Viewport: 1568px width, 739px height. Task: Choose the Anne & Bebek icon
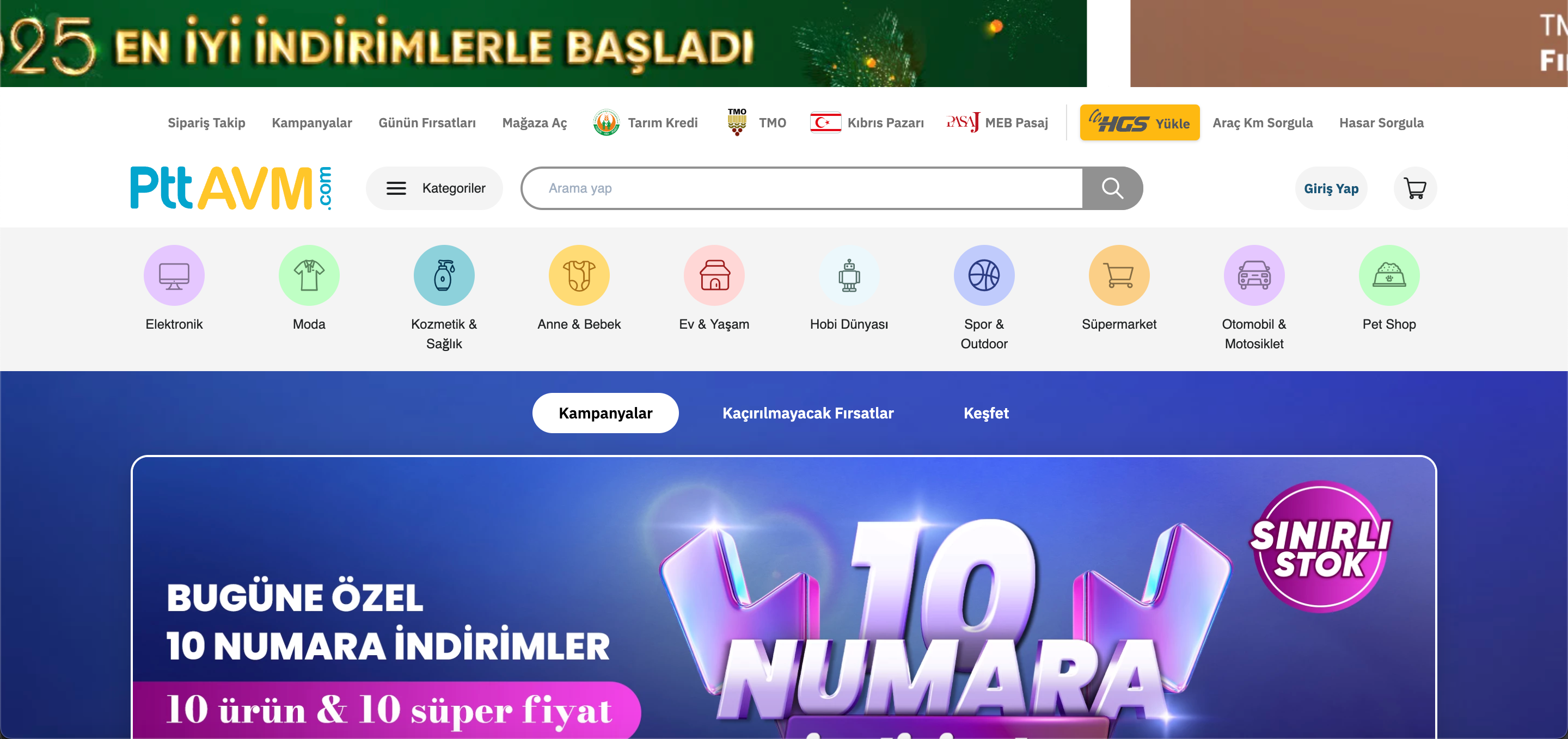pos(579,275)
